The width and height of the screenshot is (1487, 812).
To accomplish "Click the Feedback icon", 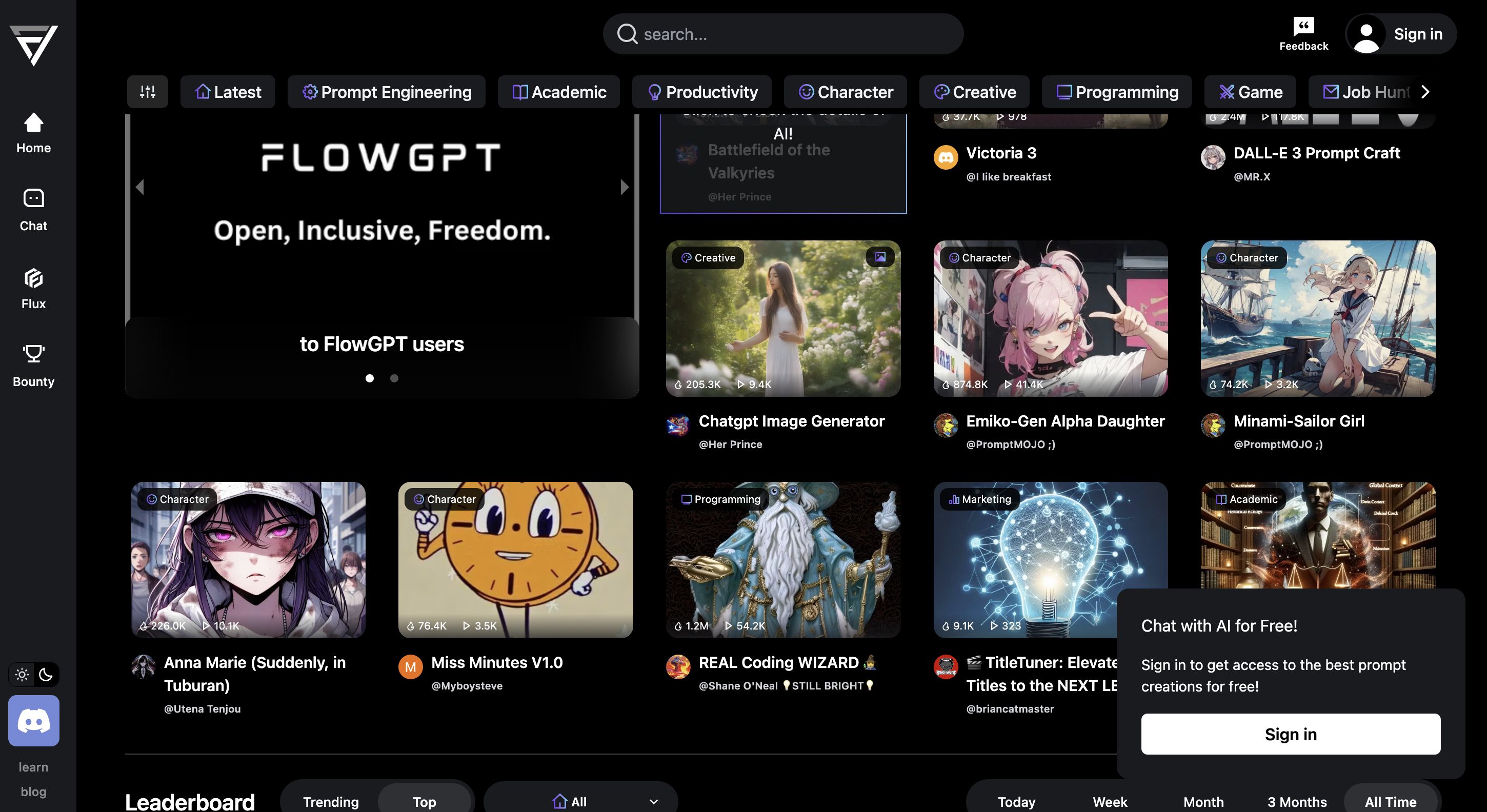I will tap(1303, 34).
